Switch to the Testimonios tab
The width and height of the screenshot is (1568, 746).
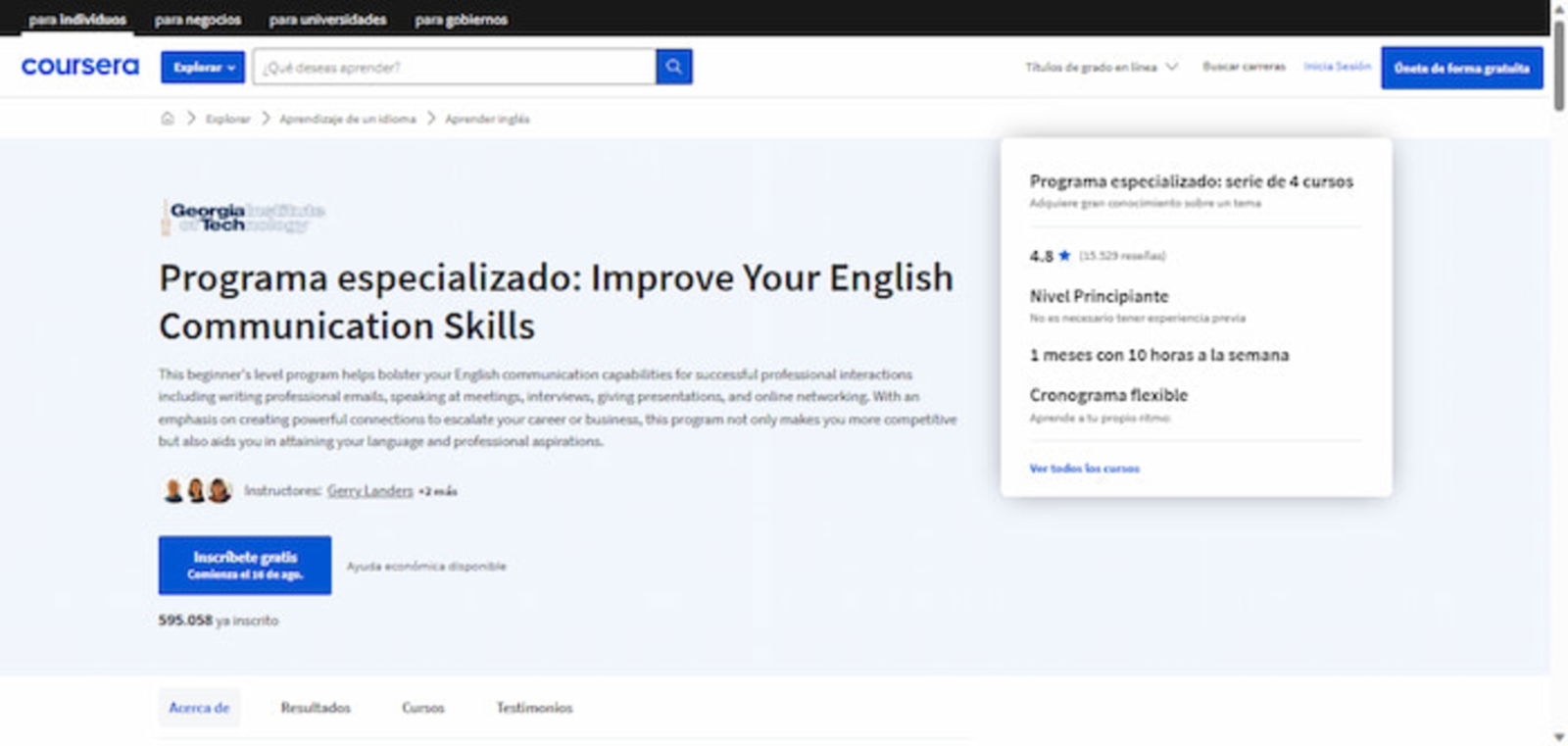tap(534, 708)
